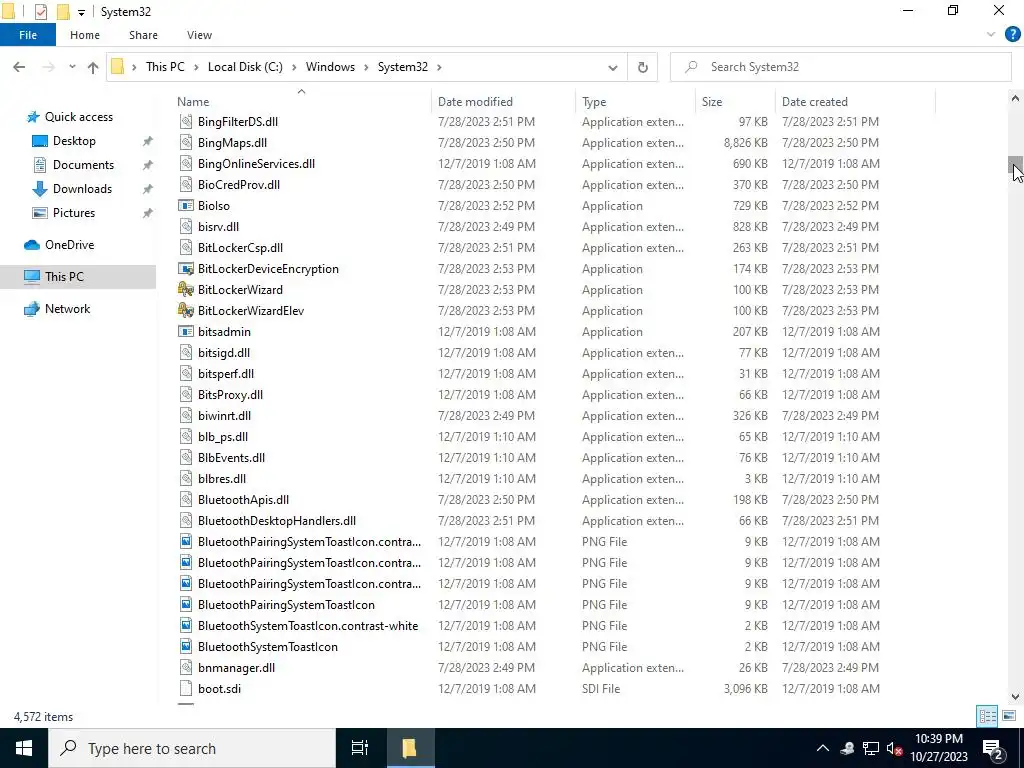Click the BioIso application icon
This screenshot has height=768, width=1024.
point(186,206)
